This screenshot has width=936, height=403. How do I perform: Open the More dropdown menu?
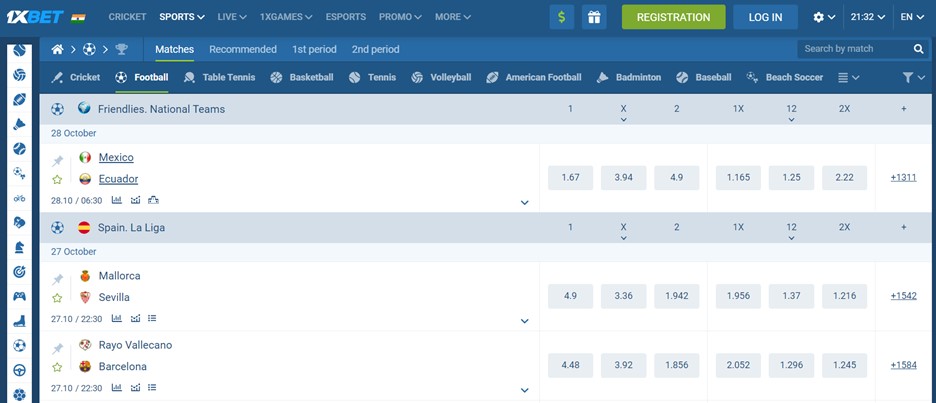452,17
